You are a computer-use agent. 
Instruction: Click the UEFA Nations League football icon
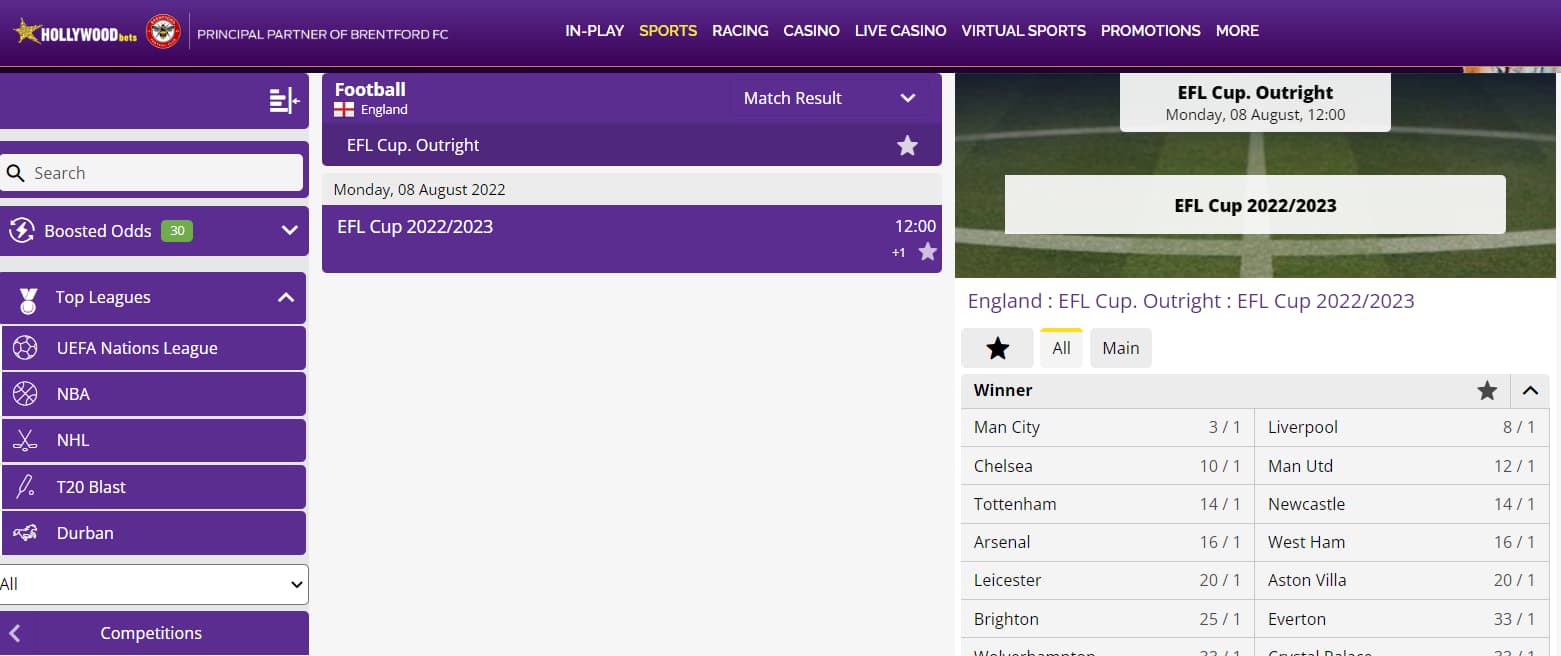point(25,348)
